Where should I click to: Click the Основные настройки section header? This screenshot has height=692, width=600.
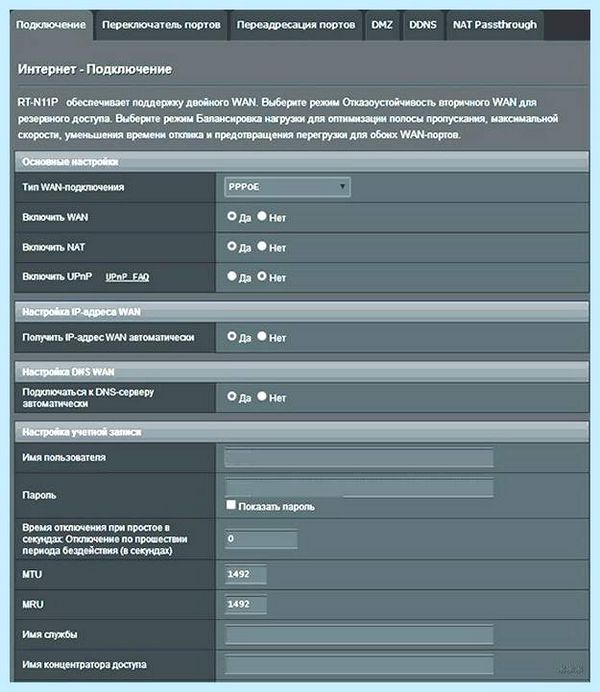click(x=302, y=162)
